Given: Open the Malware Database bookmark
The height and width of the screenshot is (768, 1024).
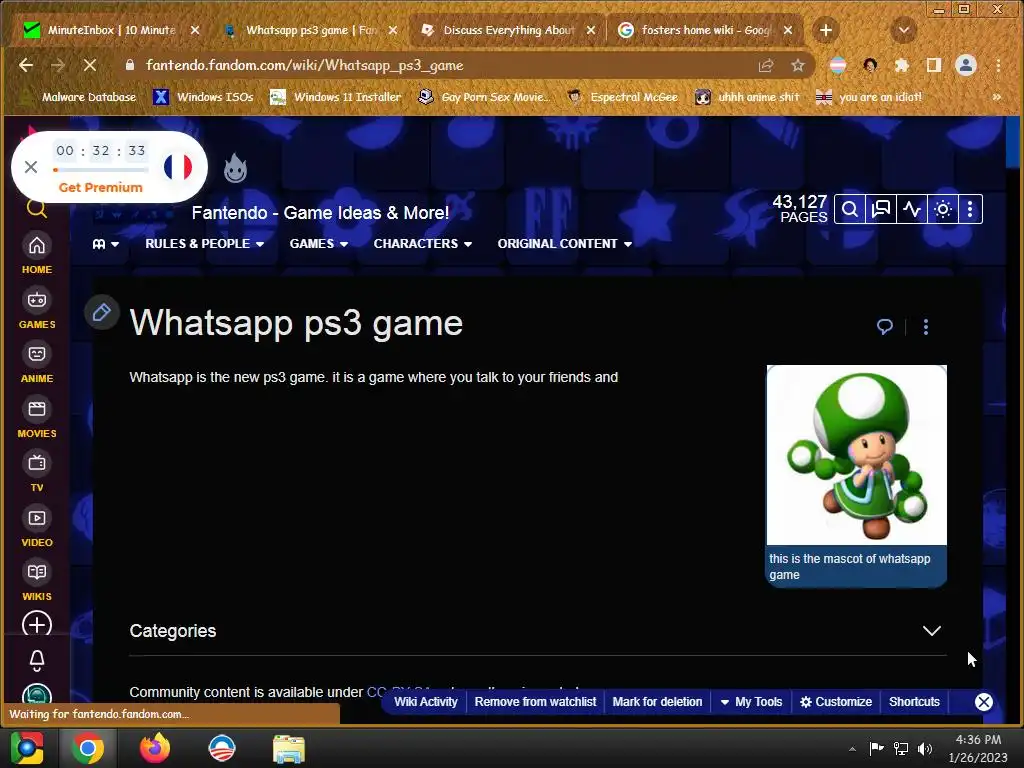Looking at the screenshot, I should click(79, 97).
